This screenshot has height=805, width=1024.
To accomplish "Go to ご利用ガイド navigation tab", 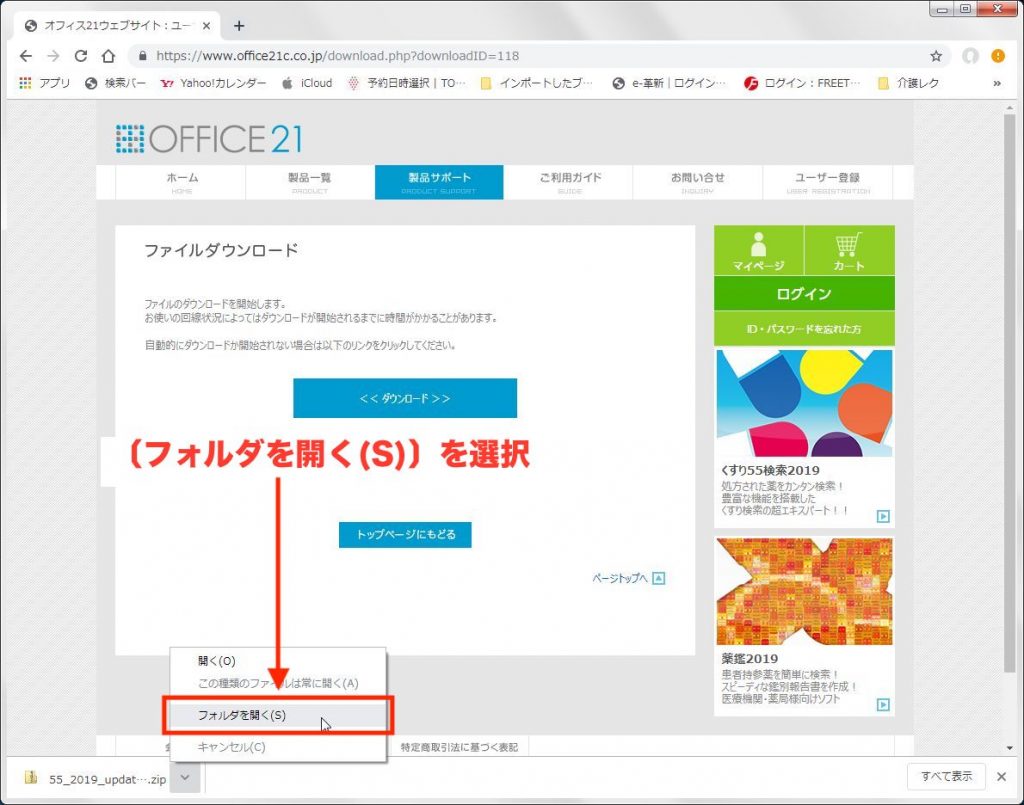I will 570,182.
